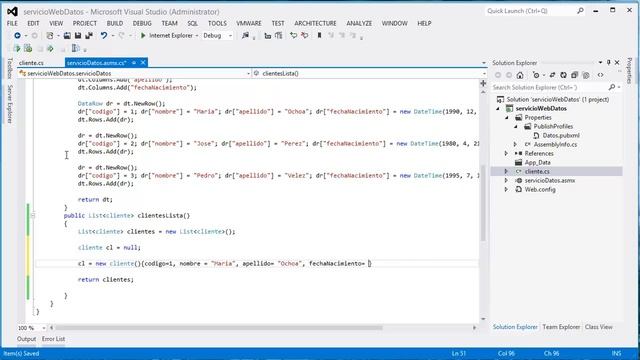Open the Internet Explorer browser dropdown
Image resolution: width=640 pixels, height=360 pixels.
pyautogui.click(x=197, y=36)
